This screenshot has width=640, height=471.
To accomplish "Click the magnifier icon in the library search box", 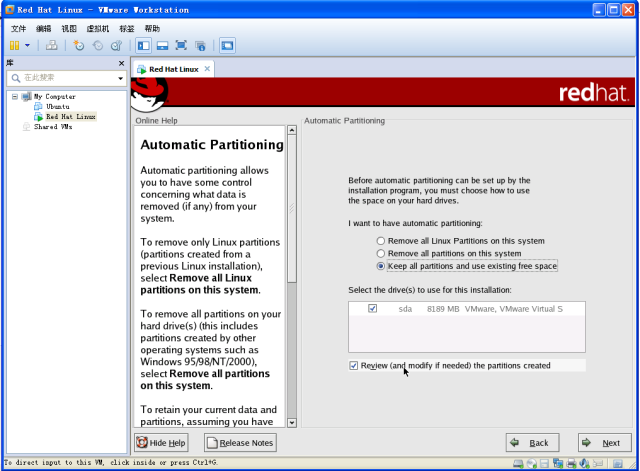I will [x=16, y=78].
